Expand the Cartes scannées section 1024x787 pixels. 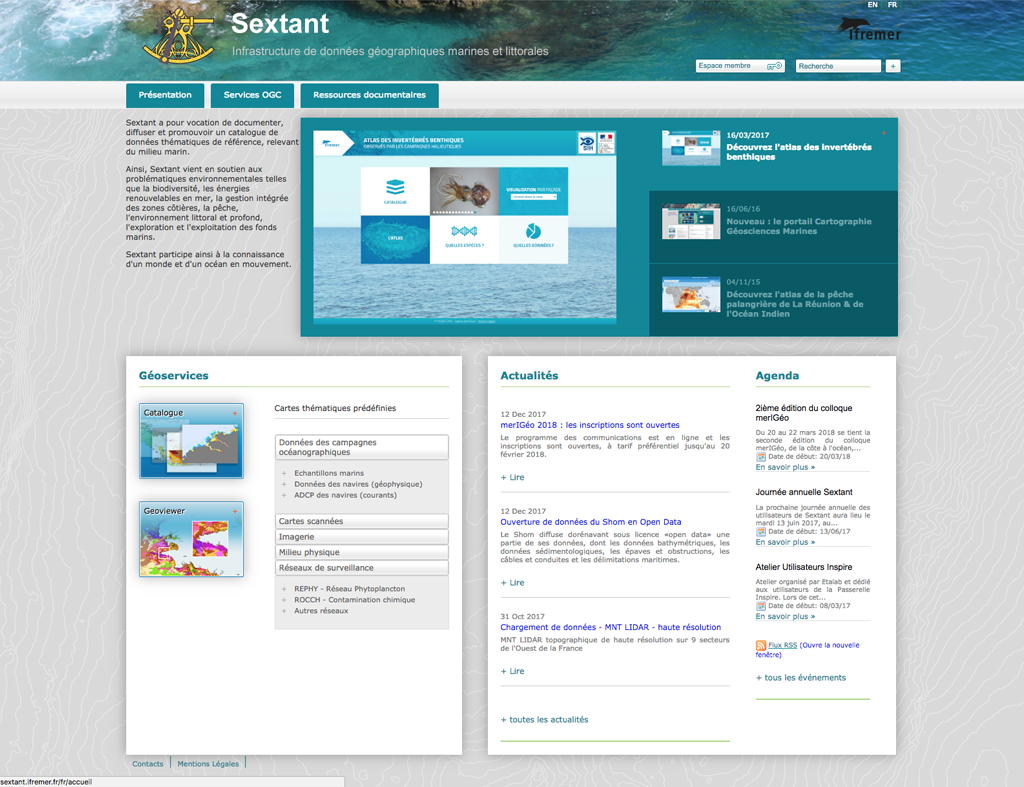pyautogui.click(x=361, y=521)
